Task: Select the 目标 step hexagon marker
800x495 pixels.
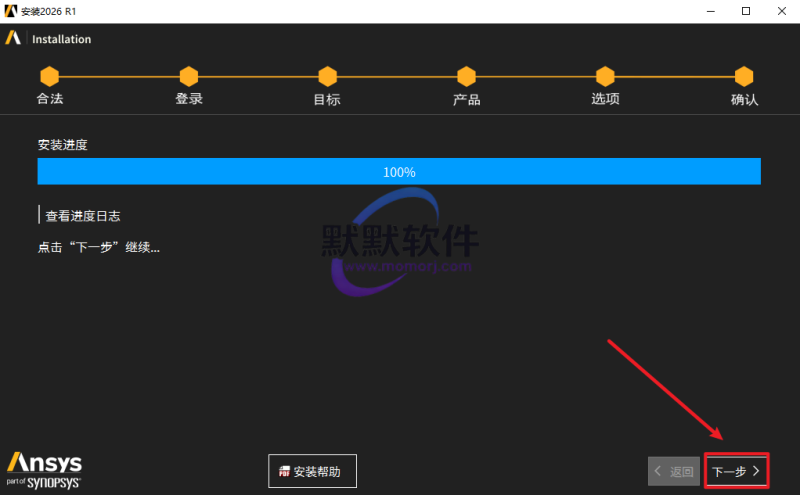Action: click(327, 77)
